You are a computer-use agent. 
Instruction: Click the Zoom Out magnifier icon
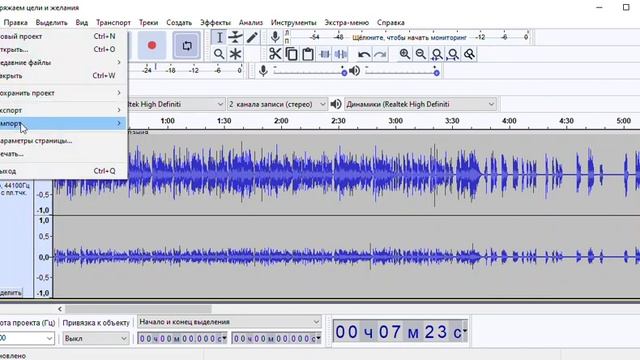[x=421, y=54]
